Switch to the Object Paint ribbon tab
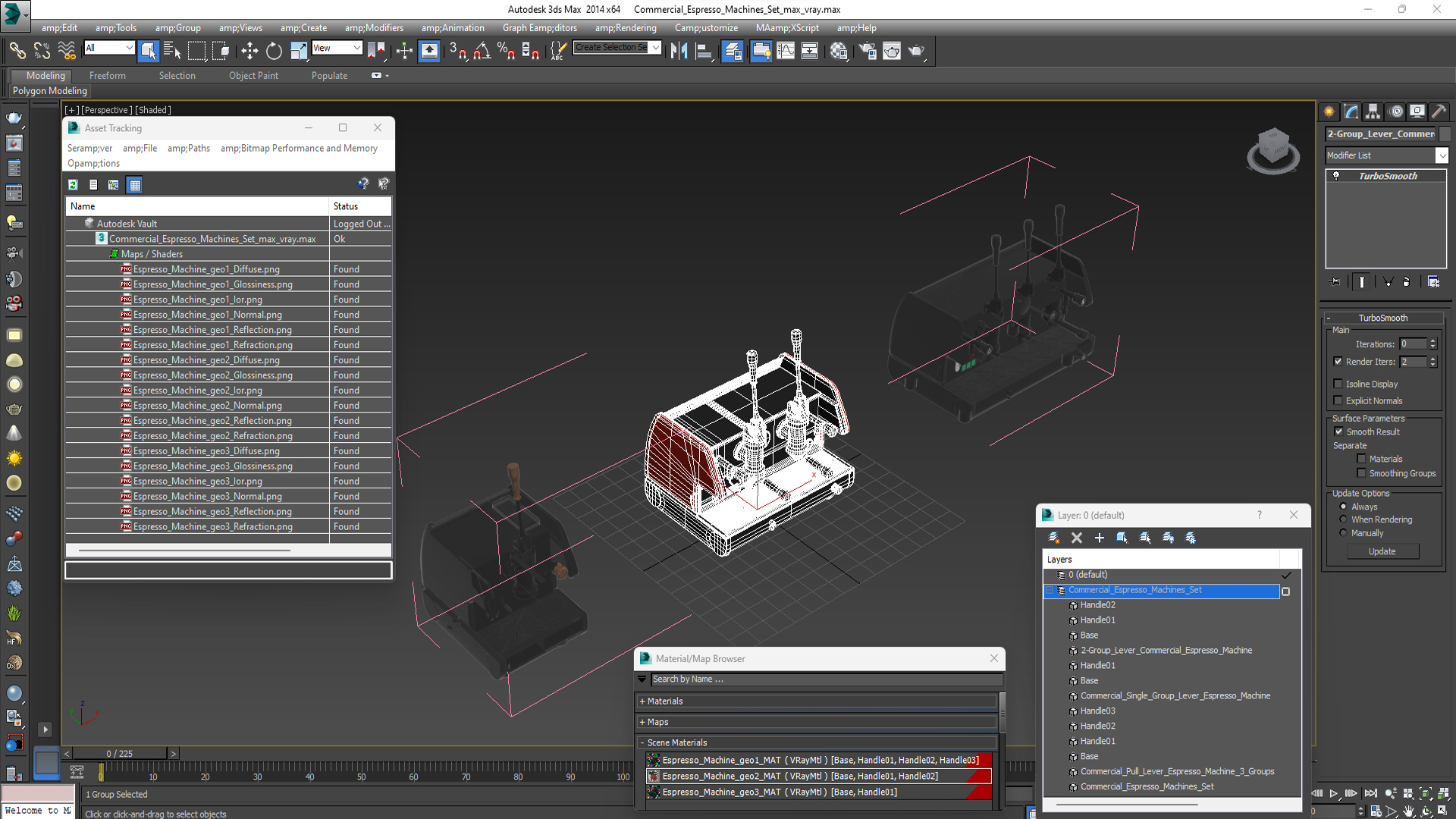Image resolution: width=1456 pixels, height=819 pixels. pos(253,76)
